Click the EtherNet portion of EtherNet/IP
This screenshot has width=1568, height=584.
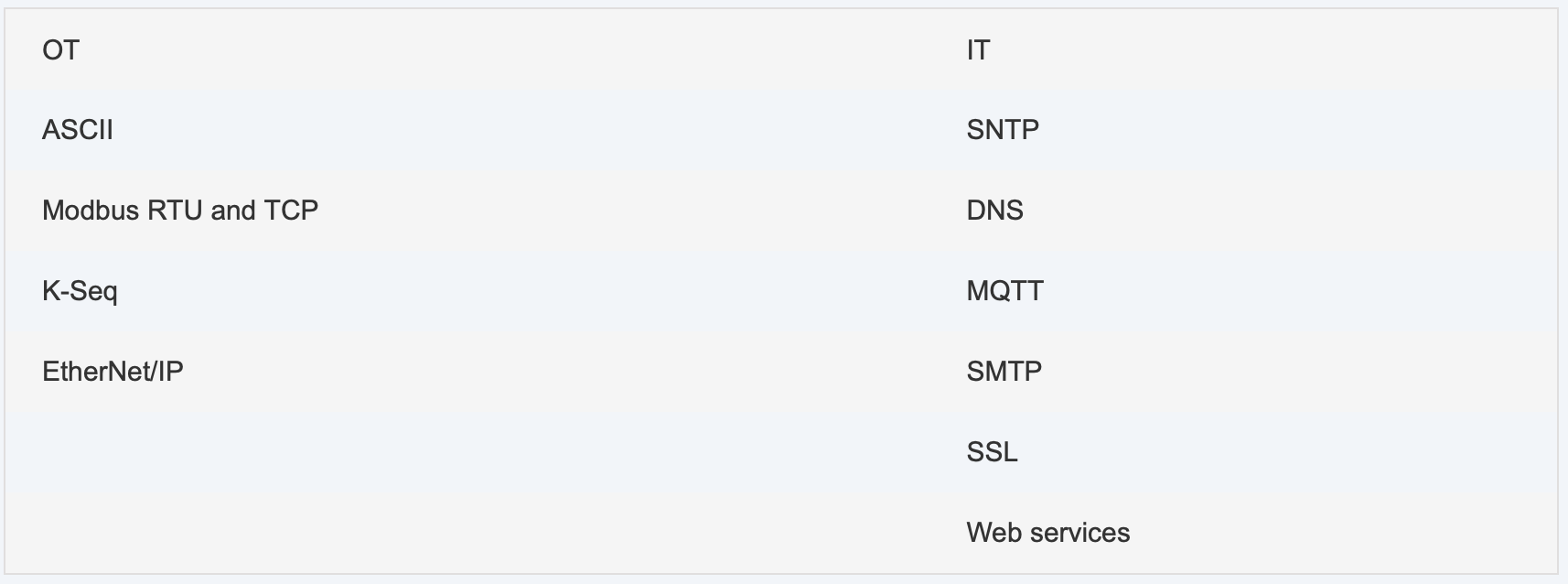click(x=97, y=372)
